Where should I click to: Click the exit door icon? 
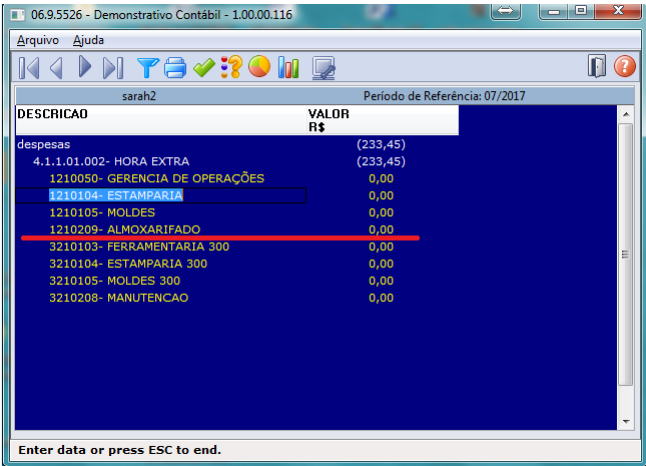click(x=597, y=67)
